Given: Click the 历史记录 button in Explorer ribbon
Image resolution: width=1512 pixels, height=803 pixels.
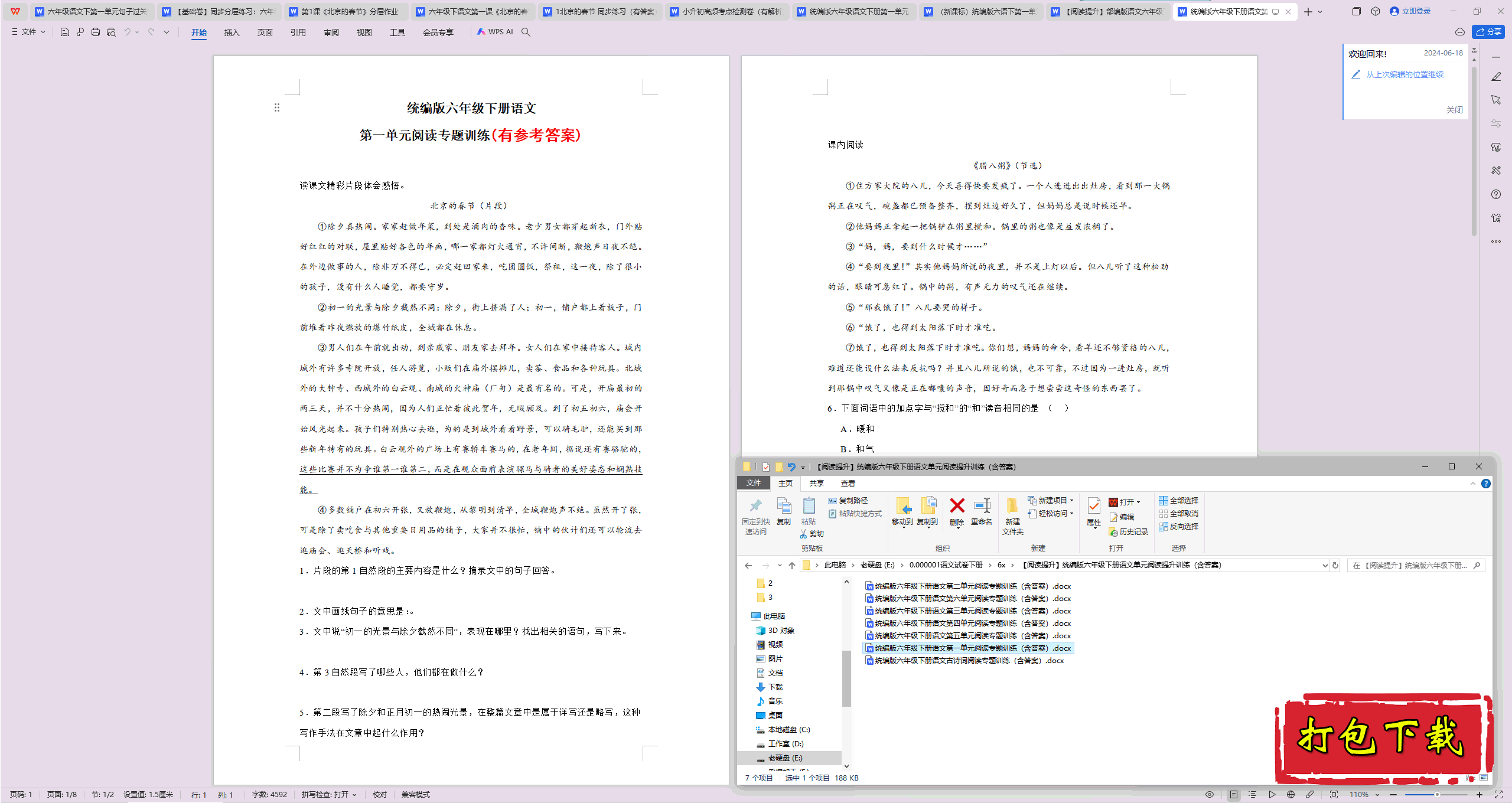Looking at the screenshot, I should pyautogui.click(x=1129, y=532).
